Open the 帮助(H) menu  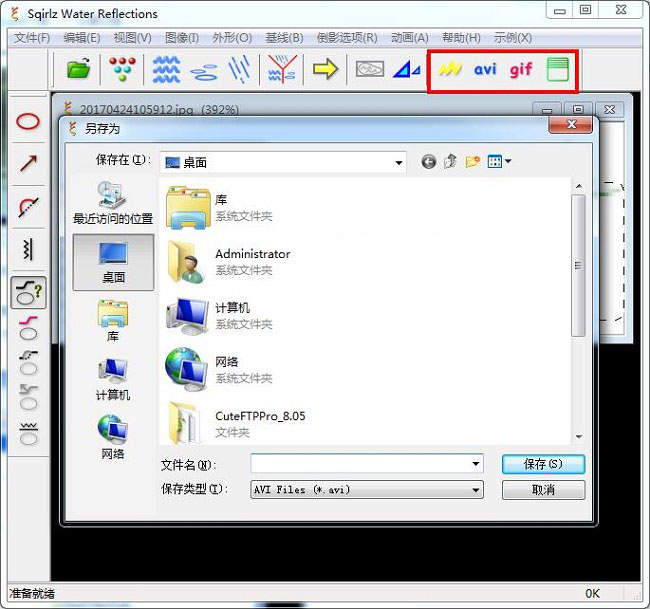(x=461, y=38)
